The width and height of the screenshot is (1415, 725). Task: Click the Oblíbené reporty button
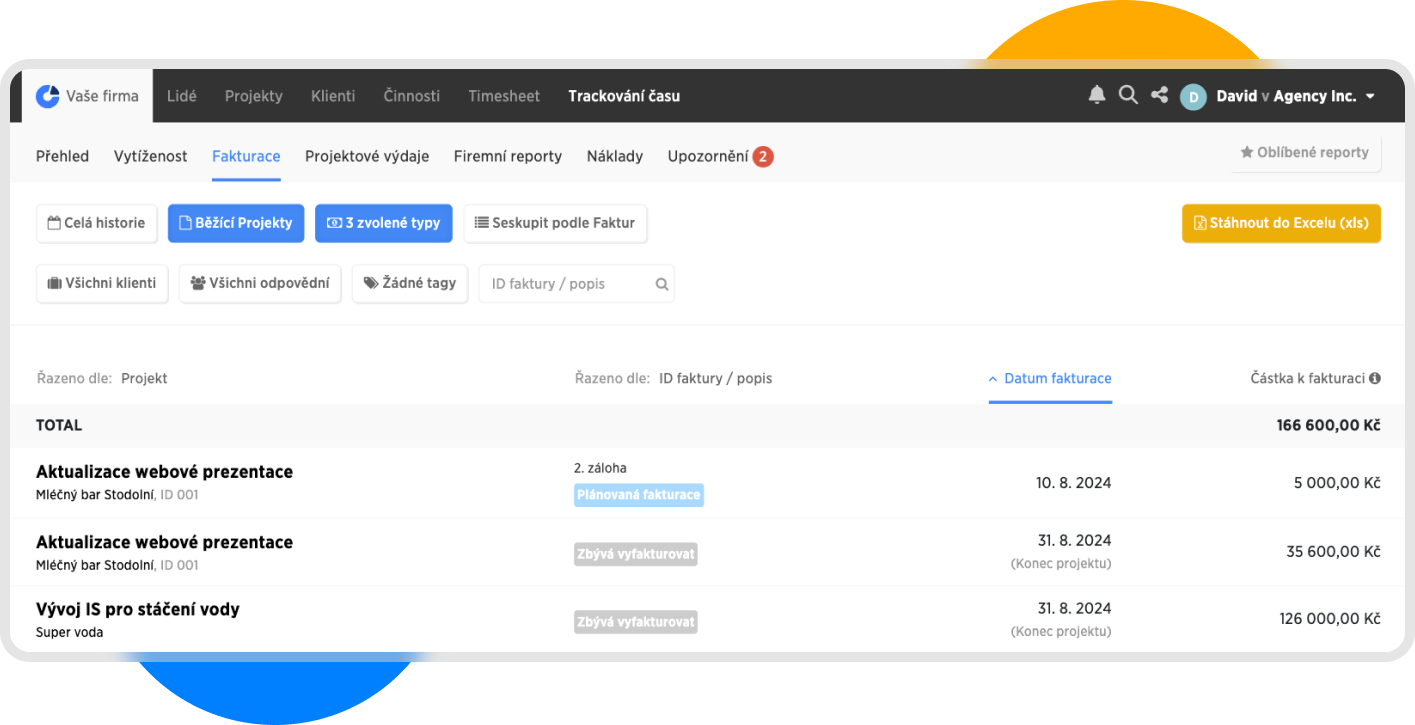(1305, 153)
